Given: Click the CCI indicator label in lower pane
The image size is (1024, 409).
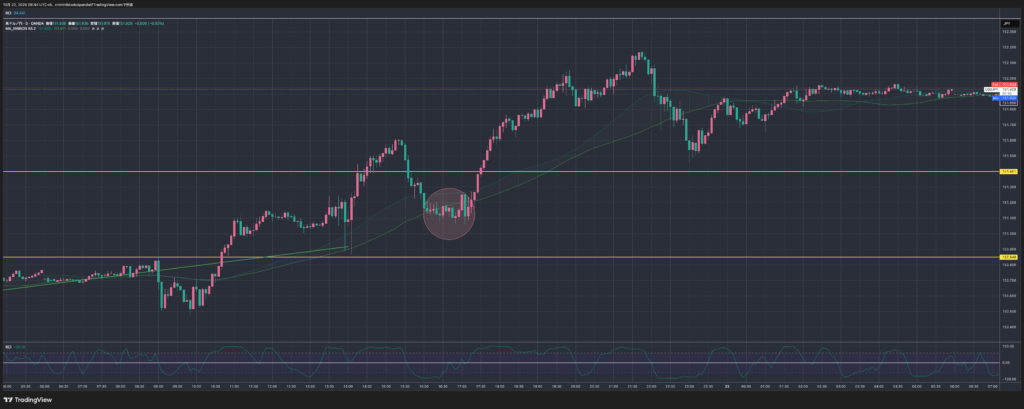Looking at the screenshot, I should pyautogui.click(x=10, y=346).
